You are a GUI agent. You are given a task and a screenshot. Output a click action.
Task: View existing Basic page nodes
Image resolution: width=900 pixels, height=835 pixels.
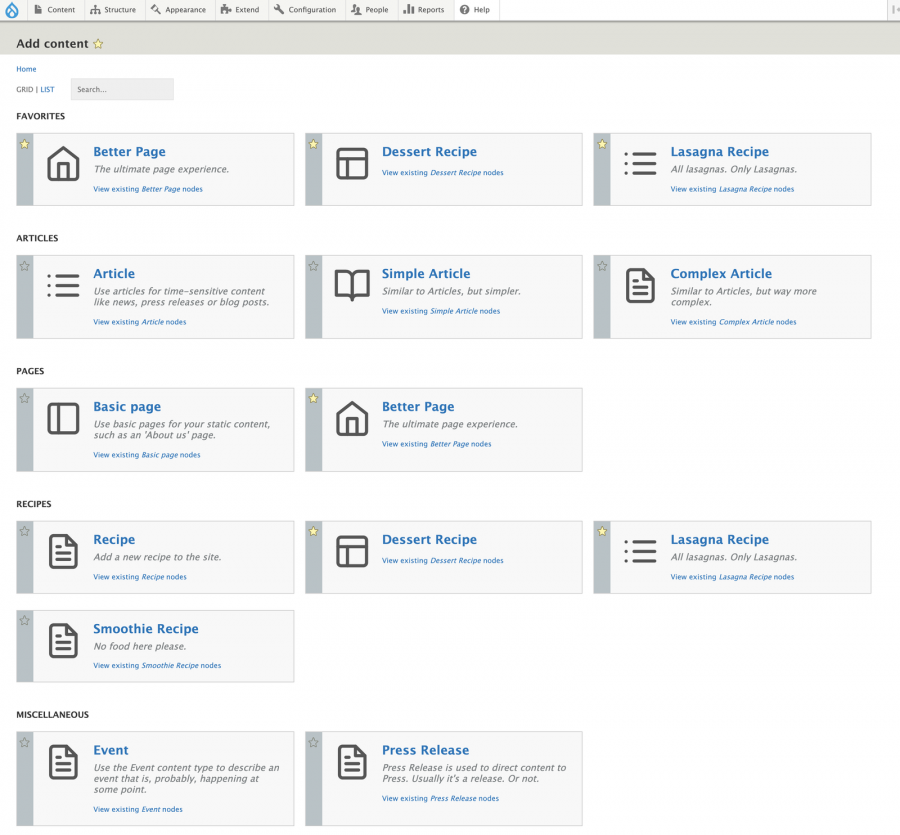click(147, 455)
